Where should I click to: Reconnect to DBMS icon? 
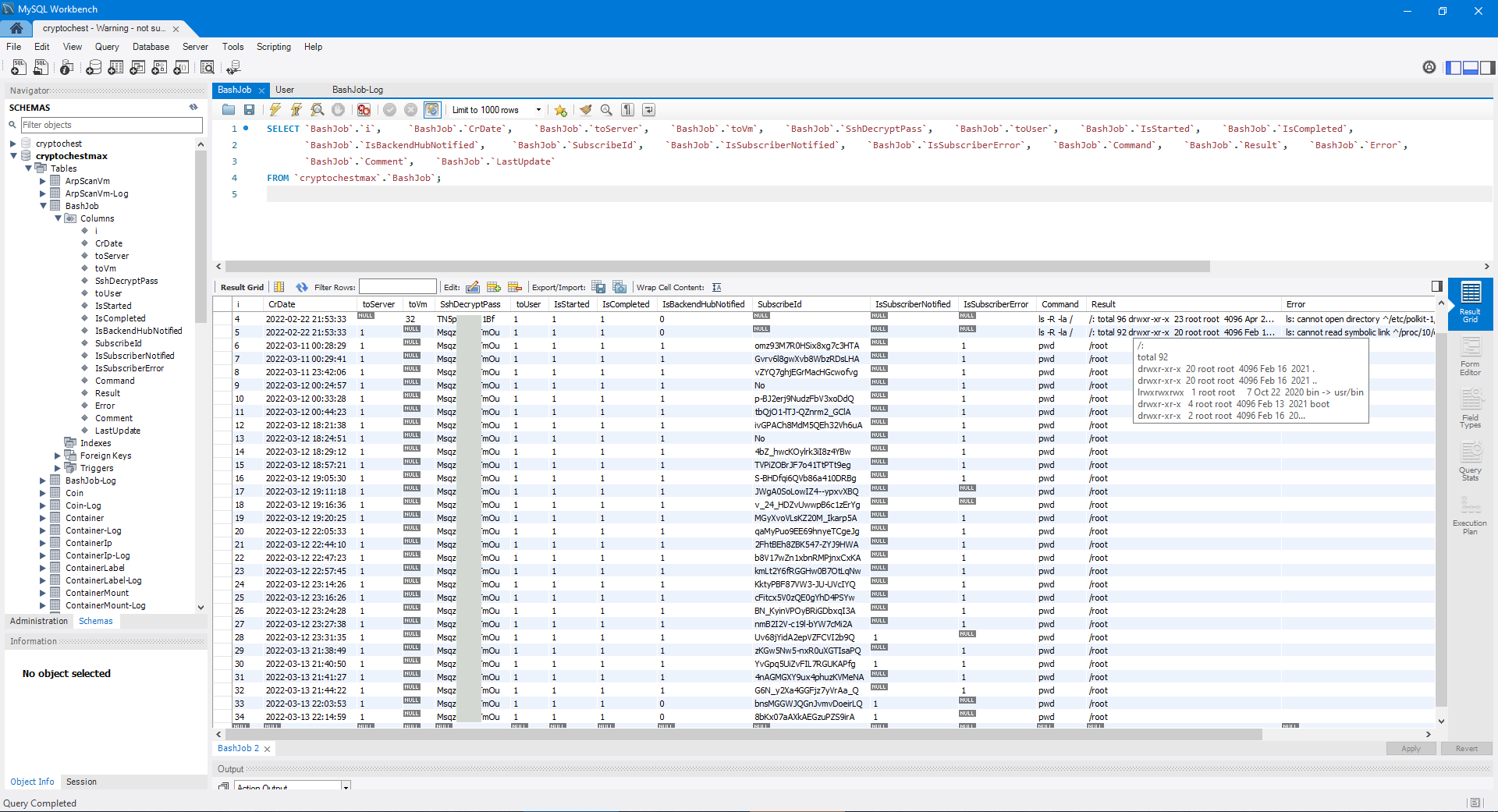pyautogui.click(x=233, y=68)
